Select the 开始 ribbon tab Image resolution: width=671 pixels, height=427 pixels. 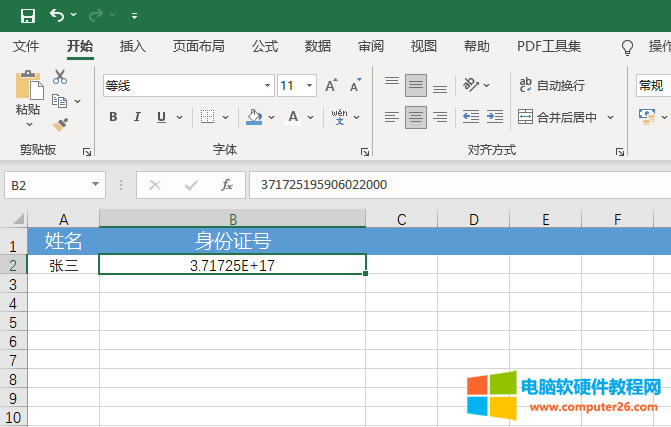coord(80,46)
